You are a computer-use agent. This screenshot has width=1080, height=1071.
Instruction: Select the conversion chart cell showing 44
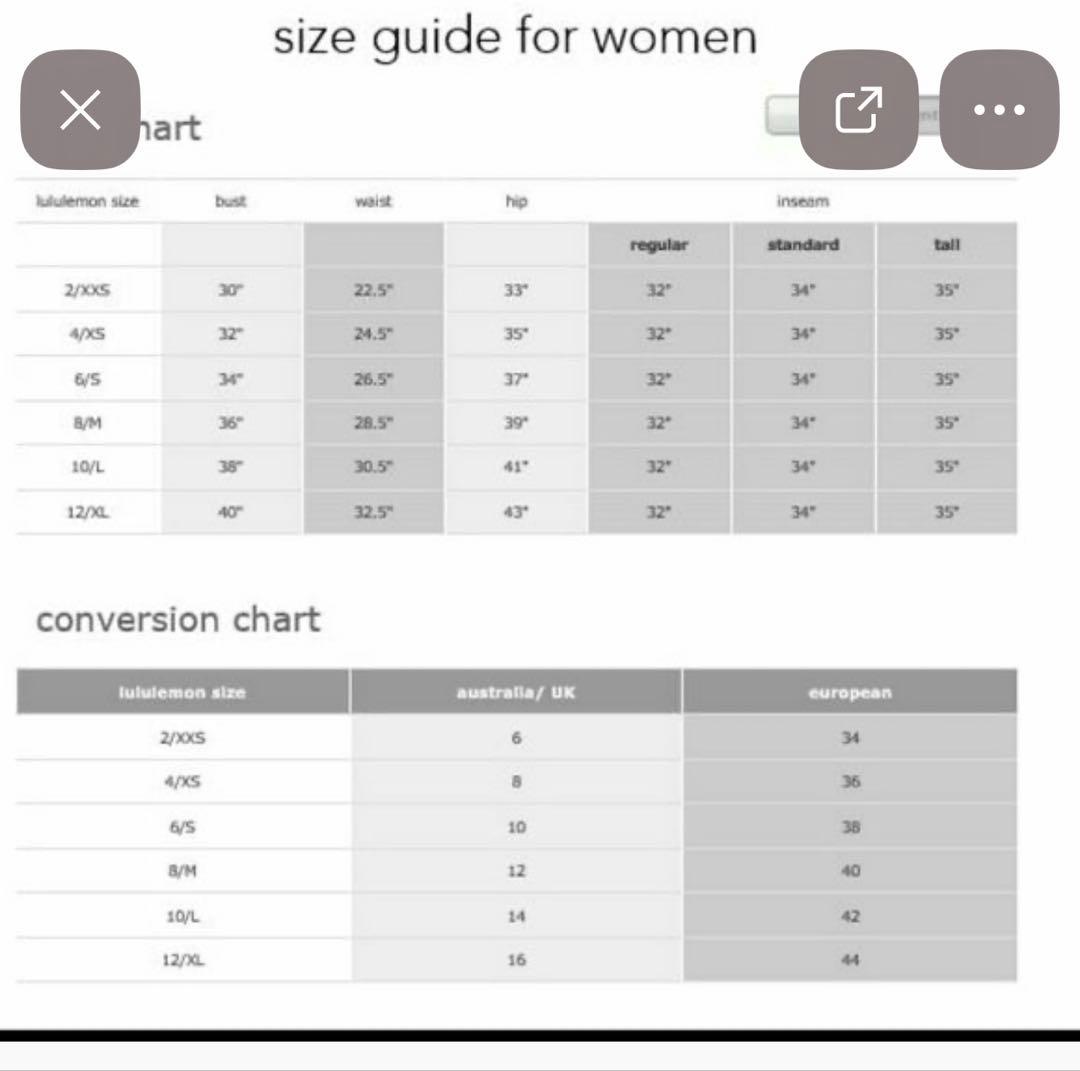[849, 958]
